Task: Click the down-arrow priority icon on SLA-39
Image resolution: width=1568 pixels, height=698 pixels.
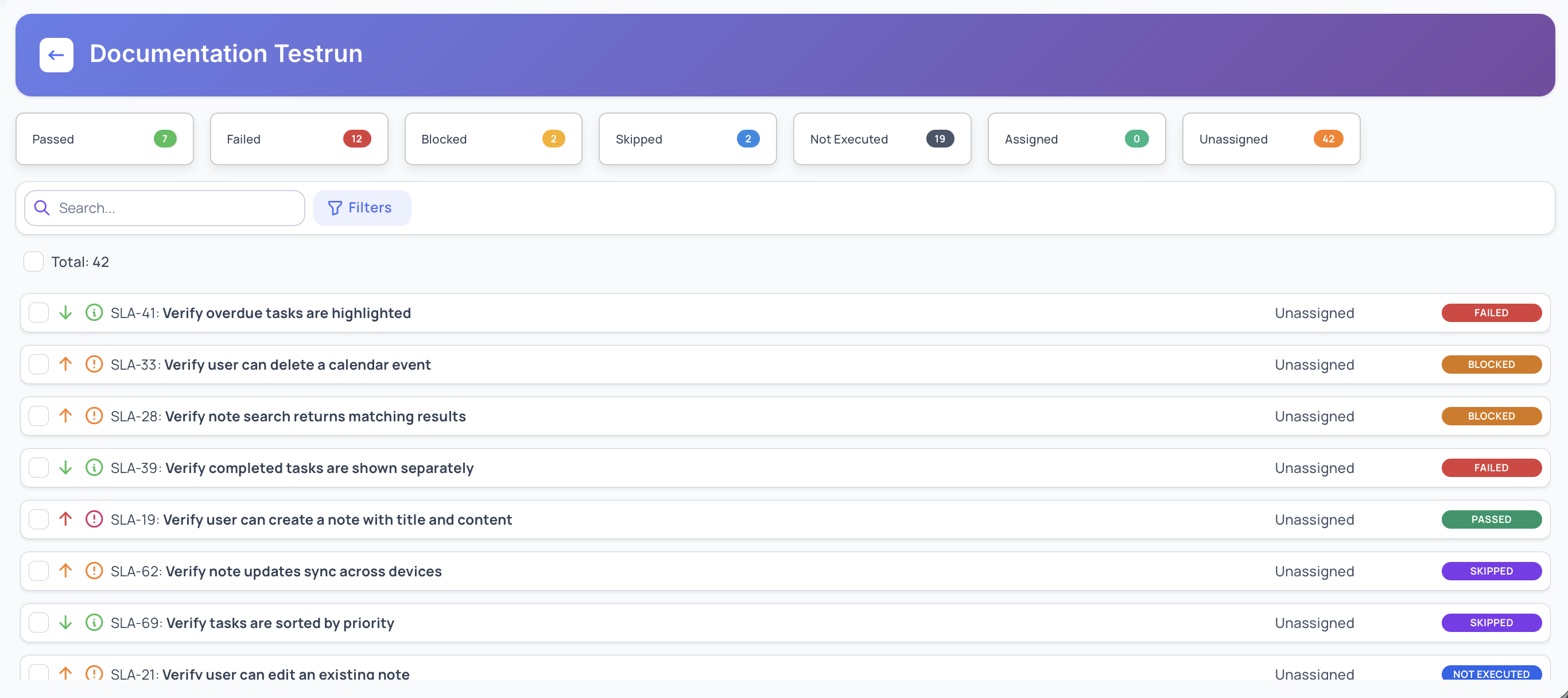Action: click(66, 467)
